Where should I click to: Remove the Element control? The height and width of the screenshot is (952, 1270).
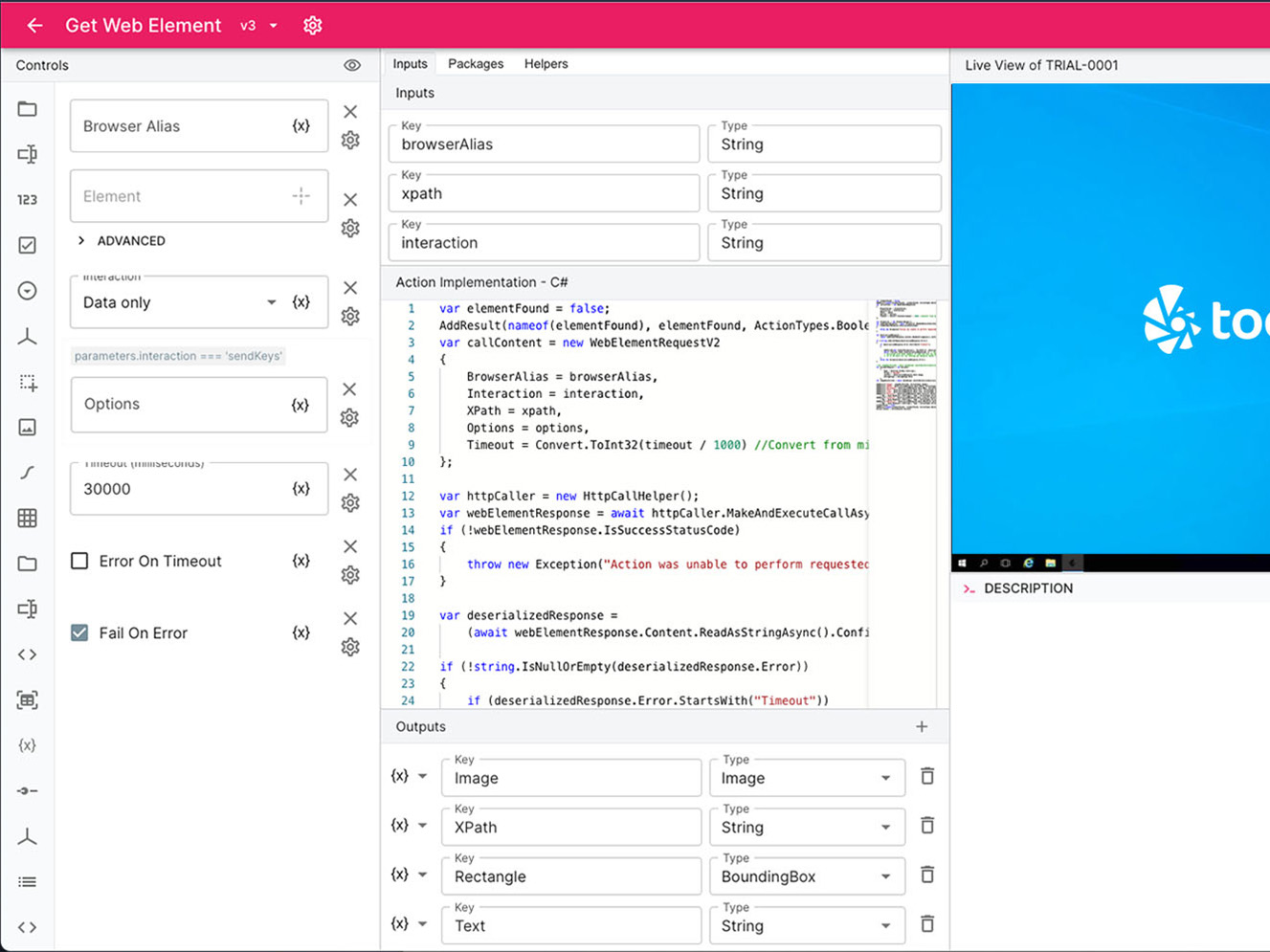[x=350, y=200]
